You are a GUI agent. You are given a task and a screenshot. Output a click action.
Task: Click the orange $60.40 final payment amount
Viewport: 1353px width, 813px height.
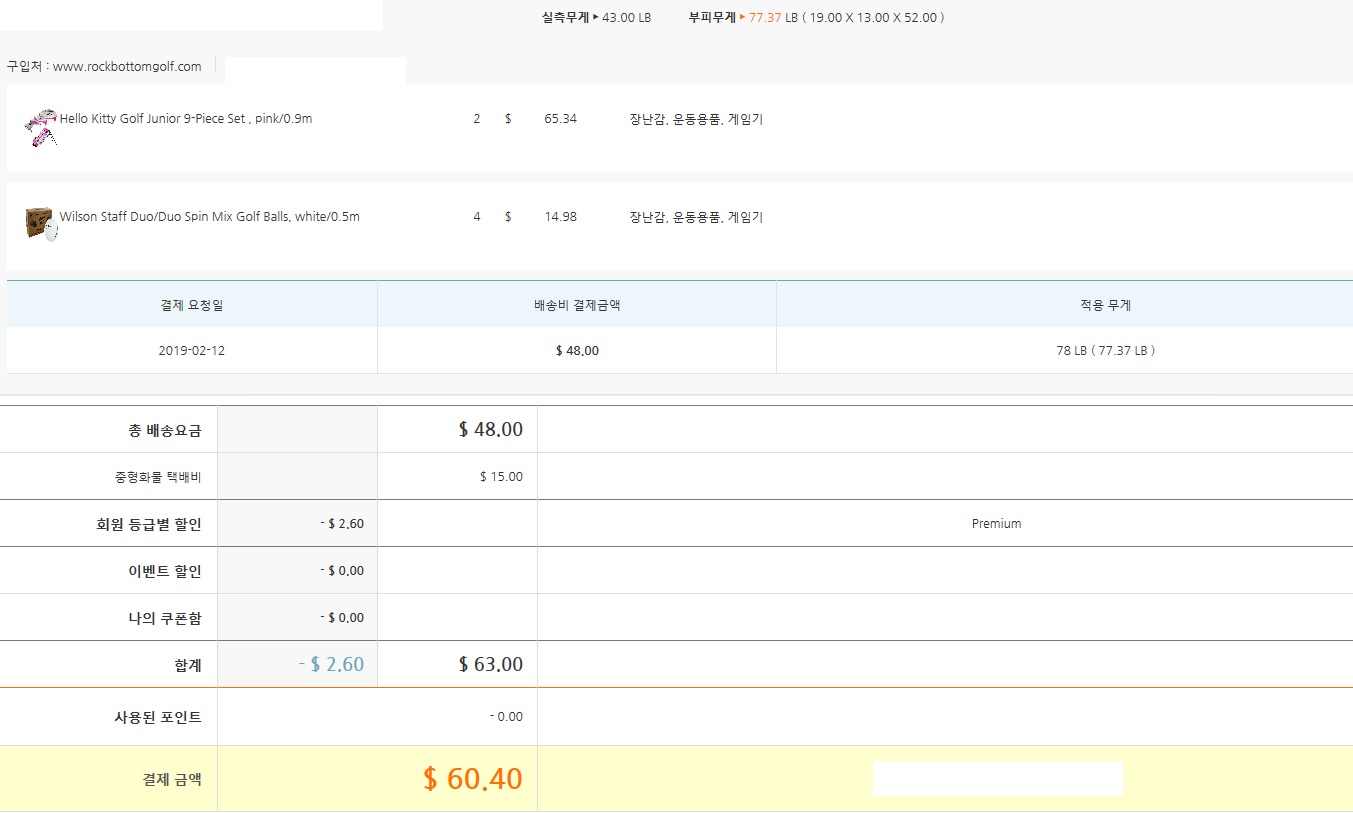point(472,779)
